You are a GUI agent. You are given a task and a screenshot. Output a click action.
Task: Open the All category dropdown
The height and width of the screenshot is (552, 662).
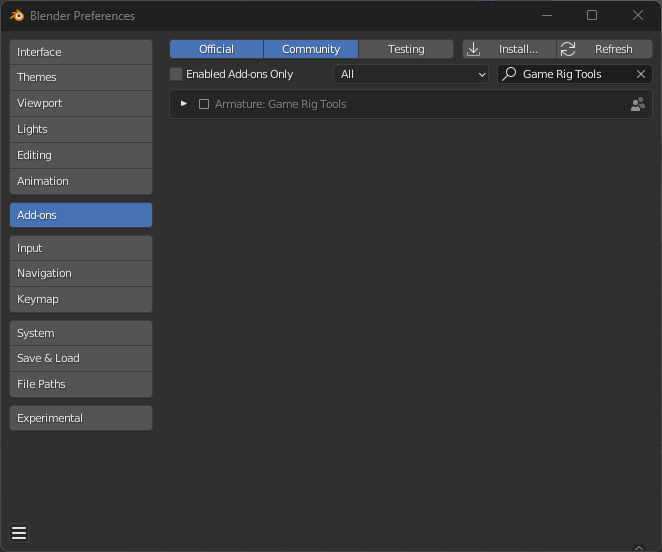[411, 74]
